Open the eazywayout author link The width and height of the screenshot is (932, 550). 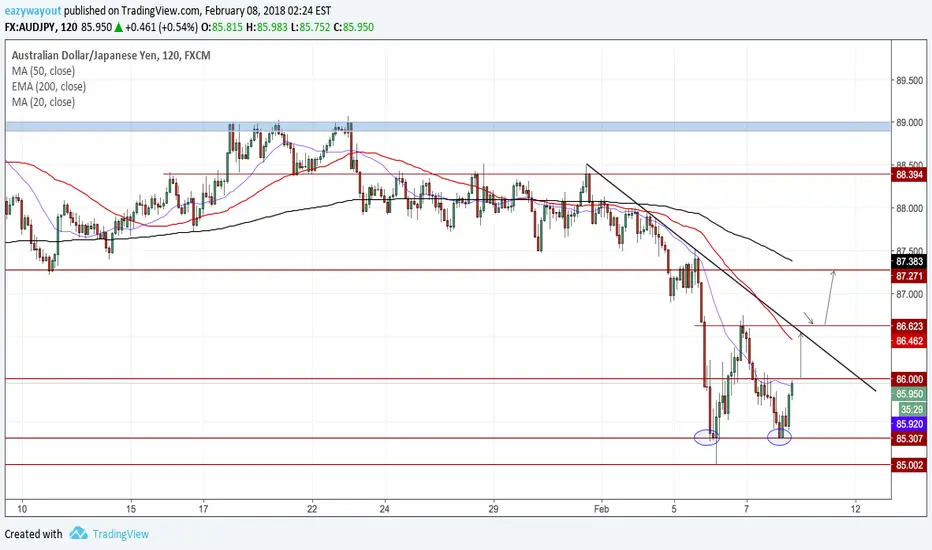[33, 11]
